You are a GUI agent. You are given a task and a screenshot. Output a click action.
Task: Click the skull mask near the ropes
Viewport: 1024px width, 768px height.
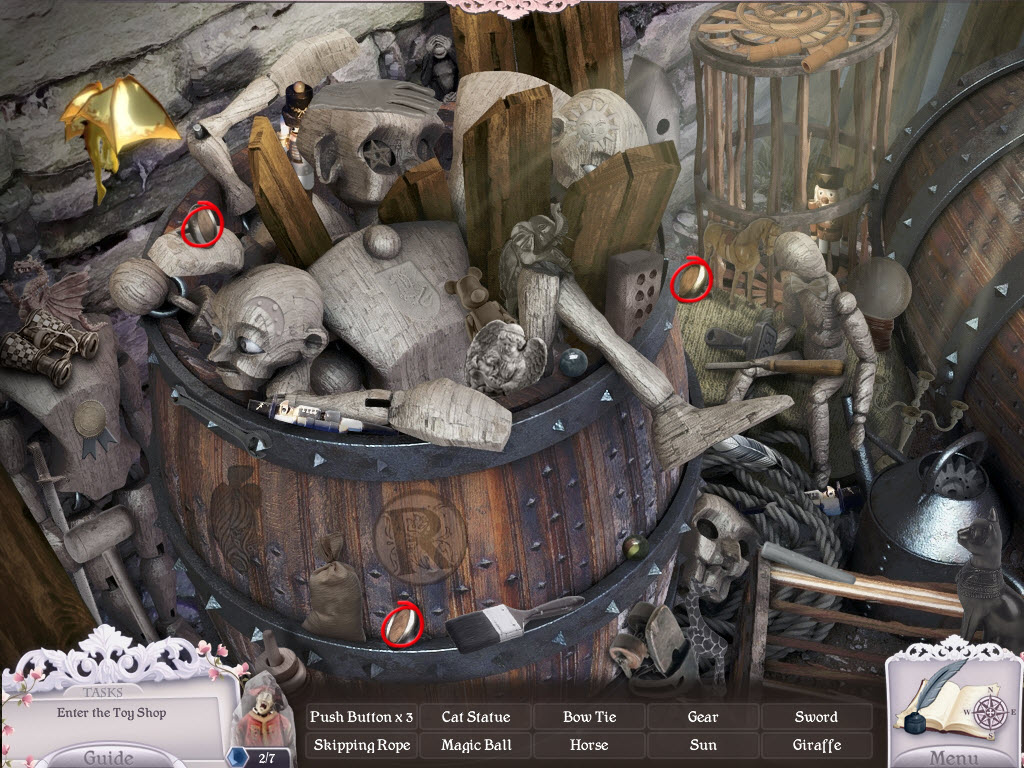coord(718,545)
